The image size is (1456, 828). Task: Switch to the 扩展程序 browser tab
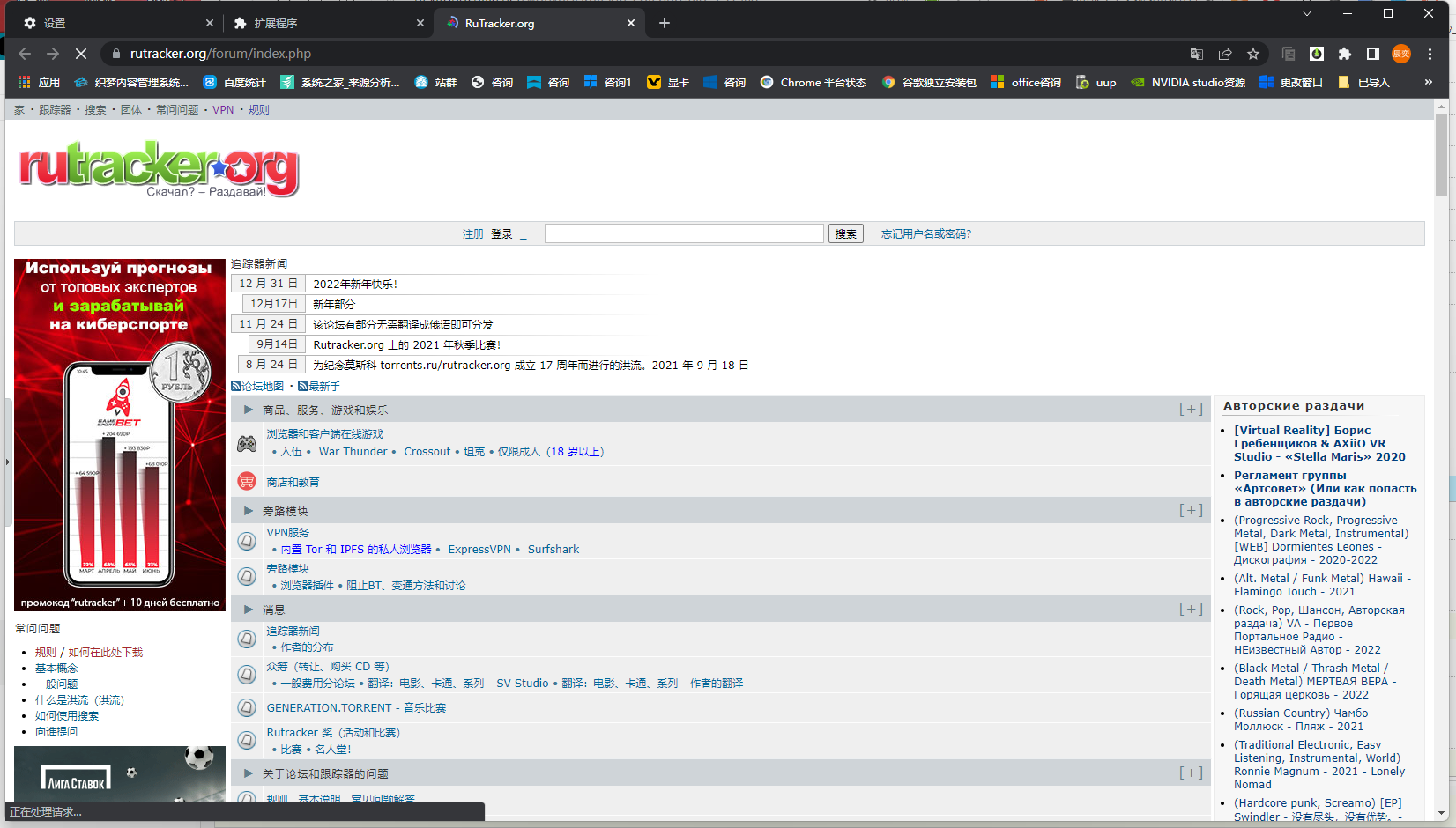326,23
